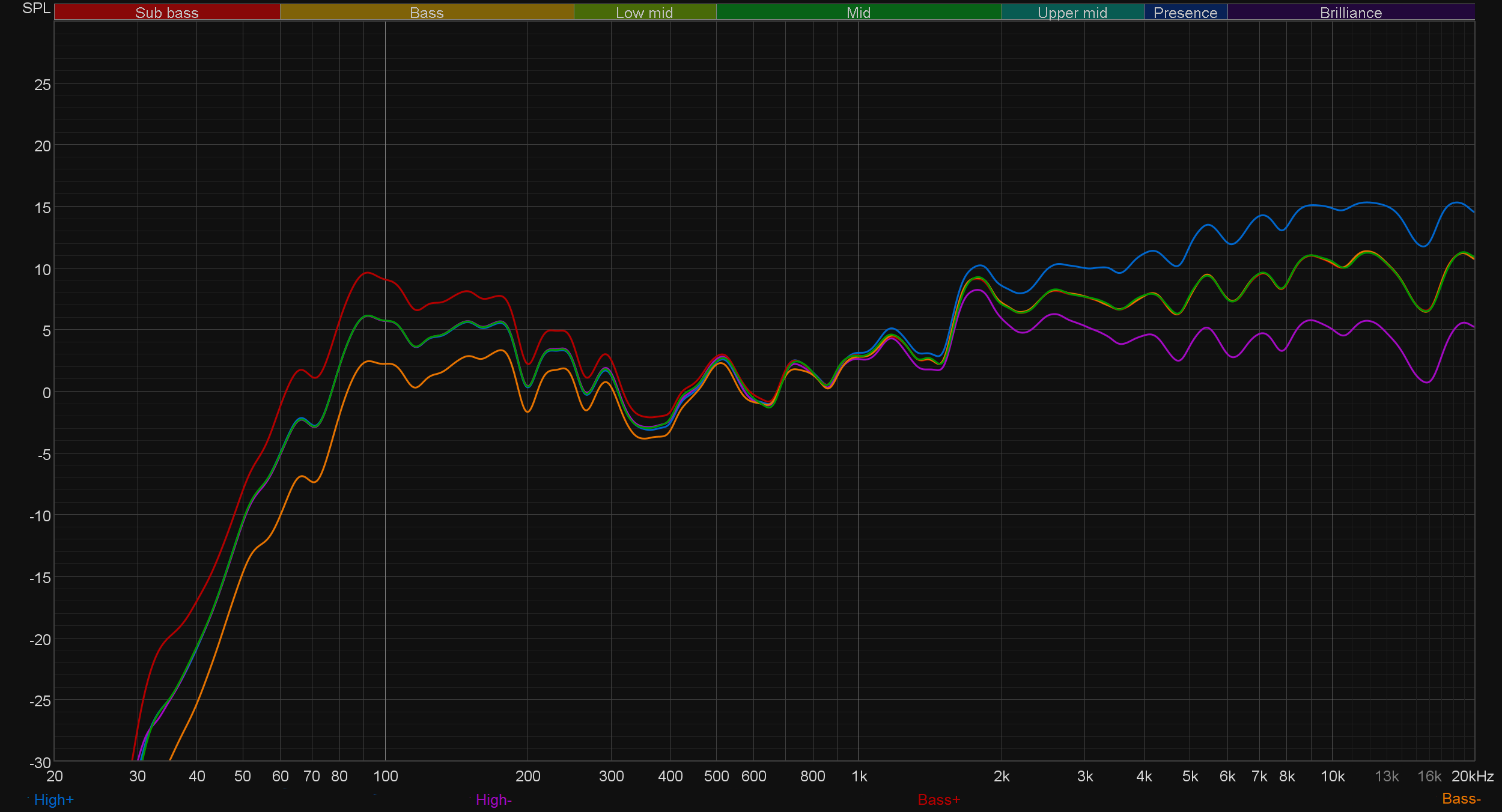This screenshot has height=812, width=1502.
Task: Toggle the Bass+ trace legend entry
Action: click(939, 800)
